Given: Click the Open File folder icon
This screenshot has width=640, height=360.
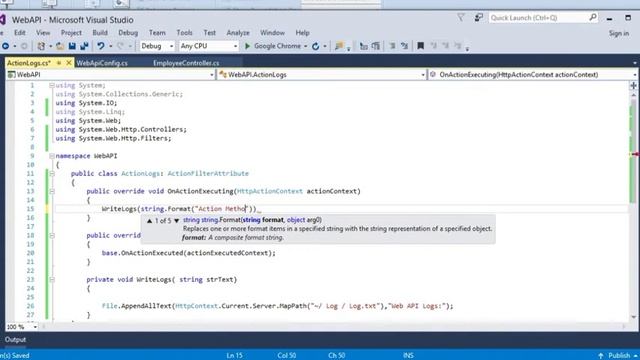Looking at the screenshot, I should click(x=60, y=46).
